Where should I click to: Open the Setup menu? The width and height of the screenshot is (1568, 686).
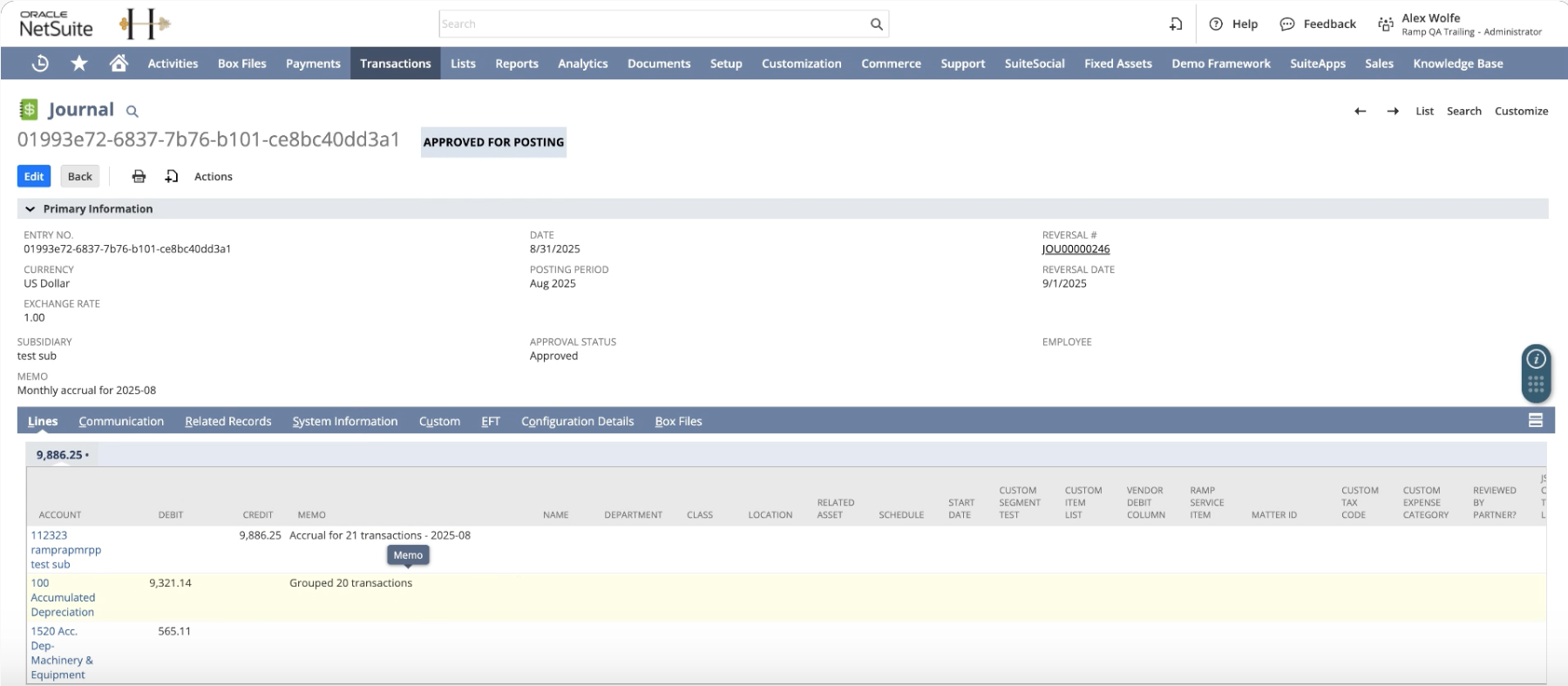(x=726, y=63)
